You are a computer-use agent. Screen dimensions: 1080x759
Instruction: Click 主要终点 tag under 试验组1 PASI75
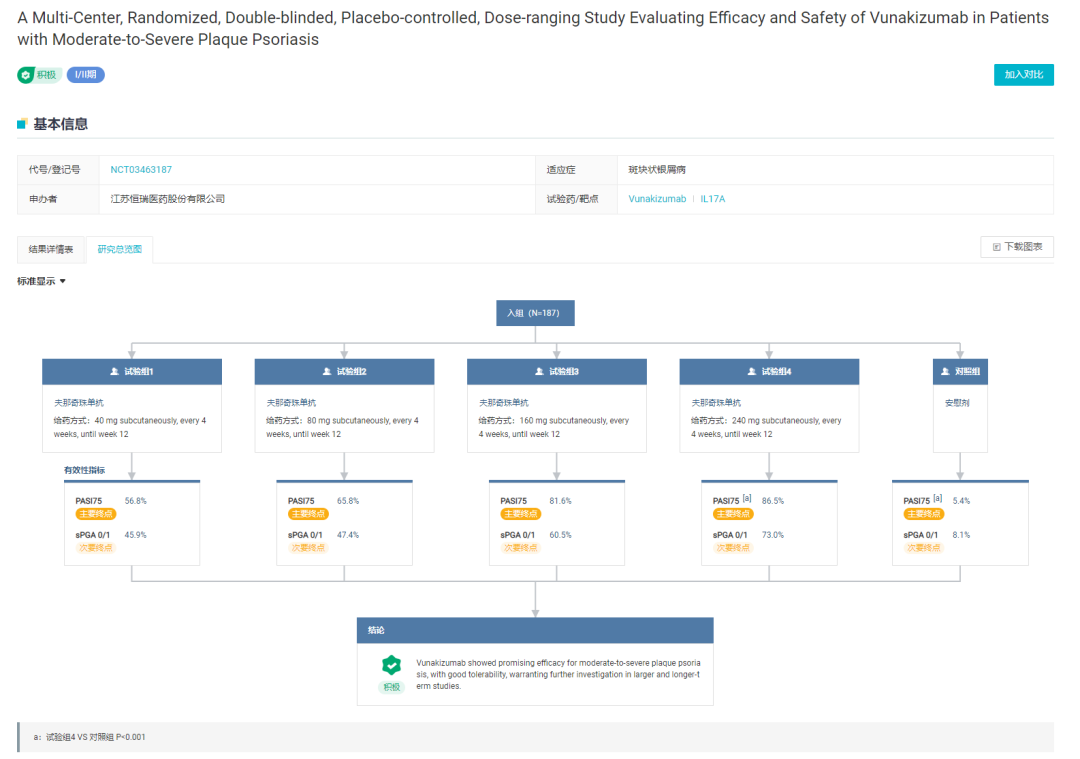pyautogui.click(x=96, y=514)
